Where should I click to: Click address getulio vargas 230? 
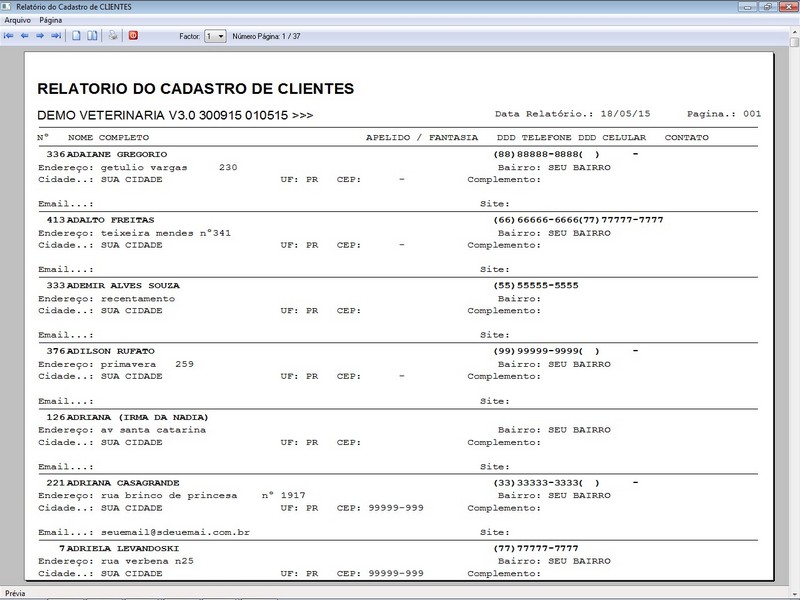tap(169, 167)
